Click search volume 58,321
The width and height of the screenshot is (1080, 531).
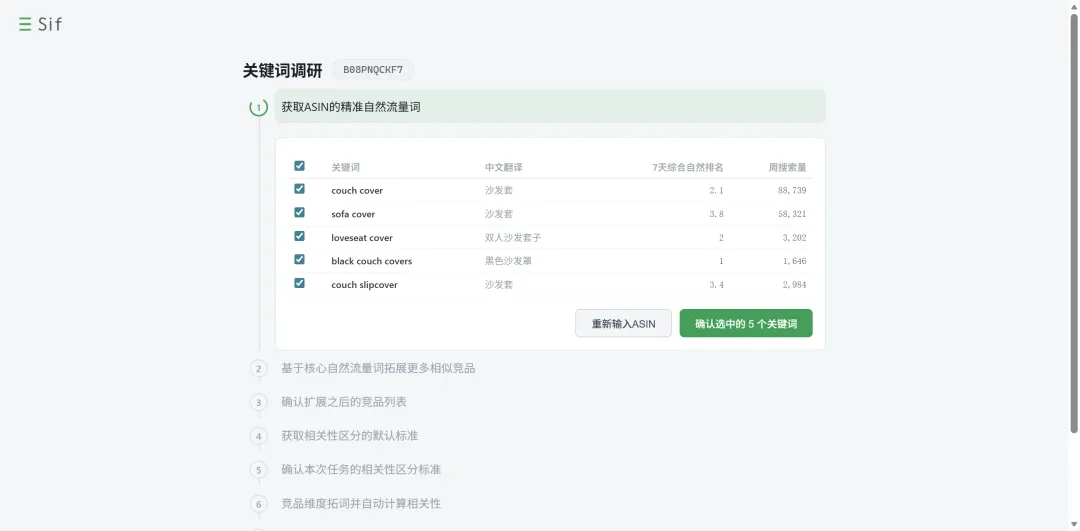790,214
